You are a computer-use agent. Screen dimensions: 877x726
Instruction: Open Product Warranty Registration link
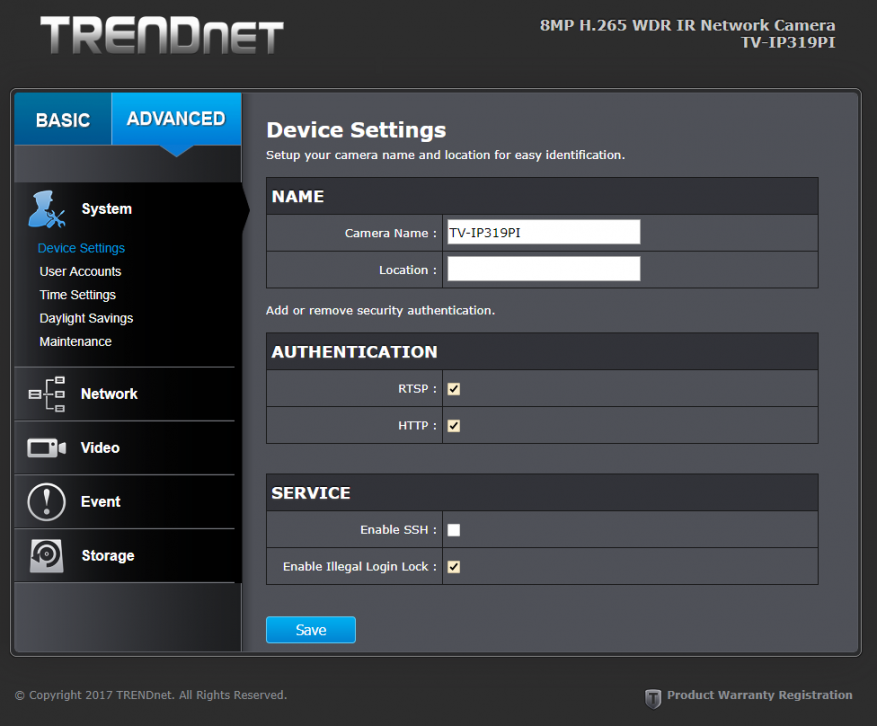tap(760, 695)
